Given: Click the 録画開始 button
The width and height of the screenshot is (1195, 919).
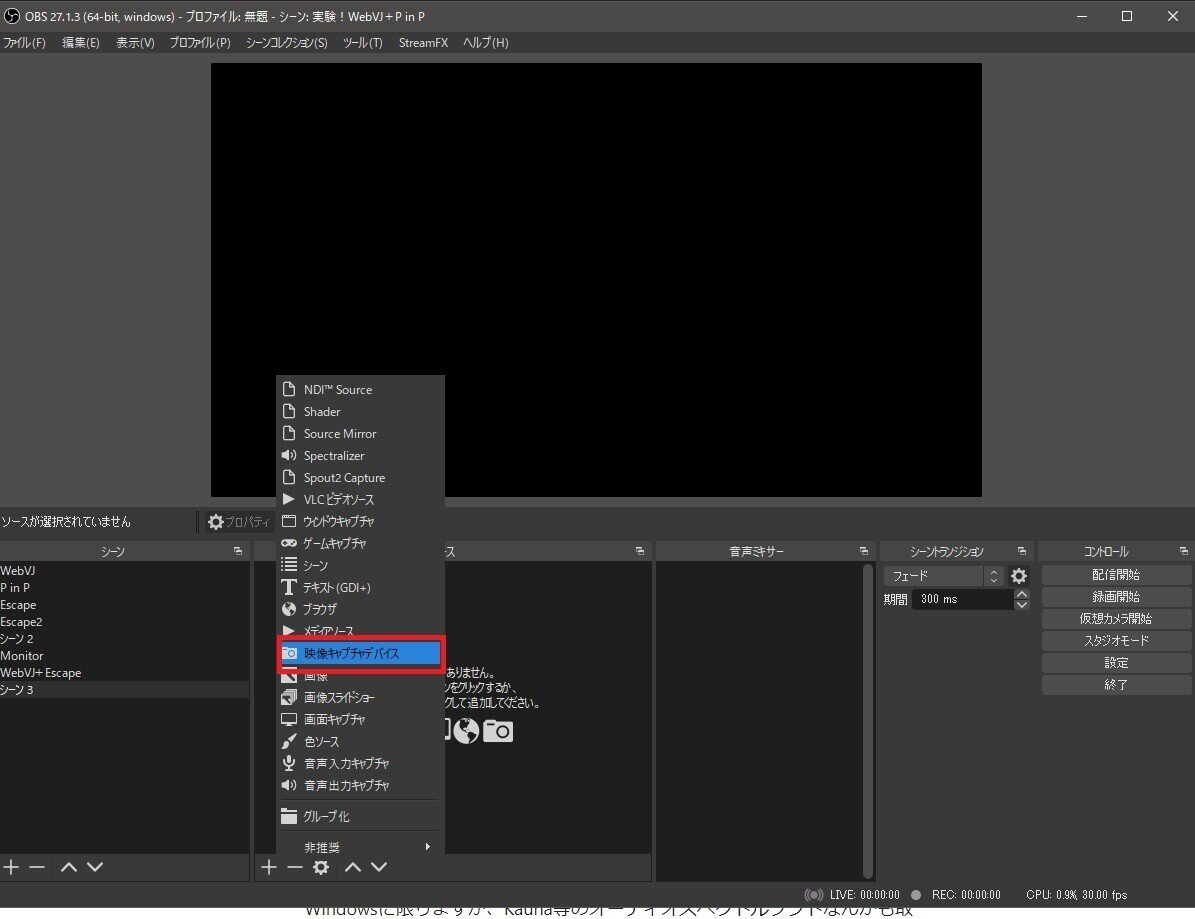Looking at the screenshot, I should [x=1116, y=597].
